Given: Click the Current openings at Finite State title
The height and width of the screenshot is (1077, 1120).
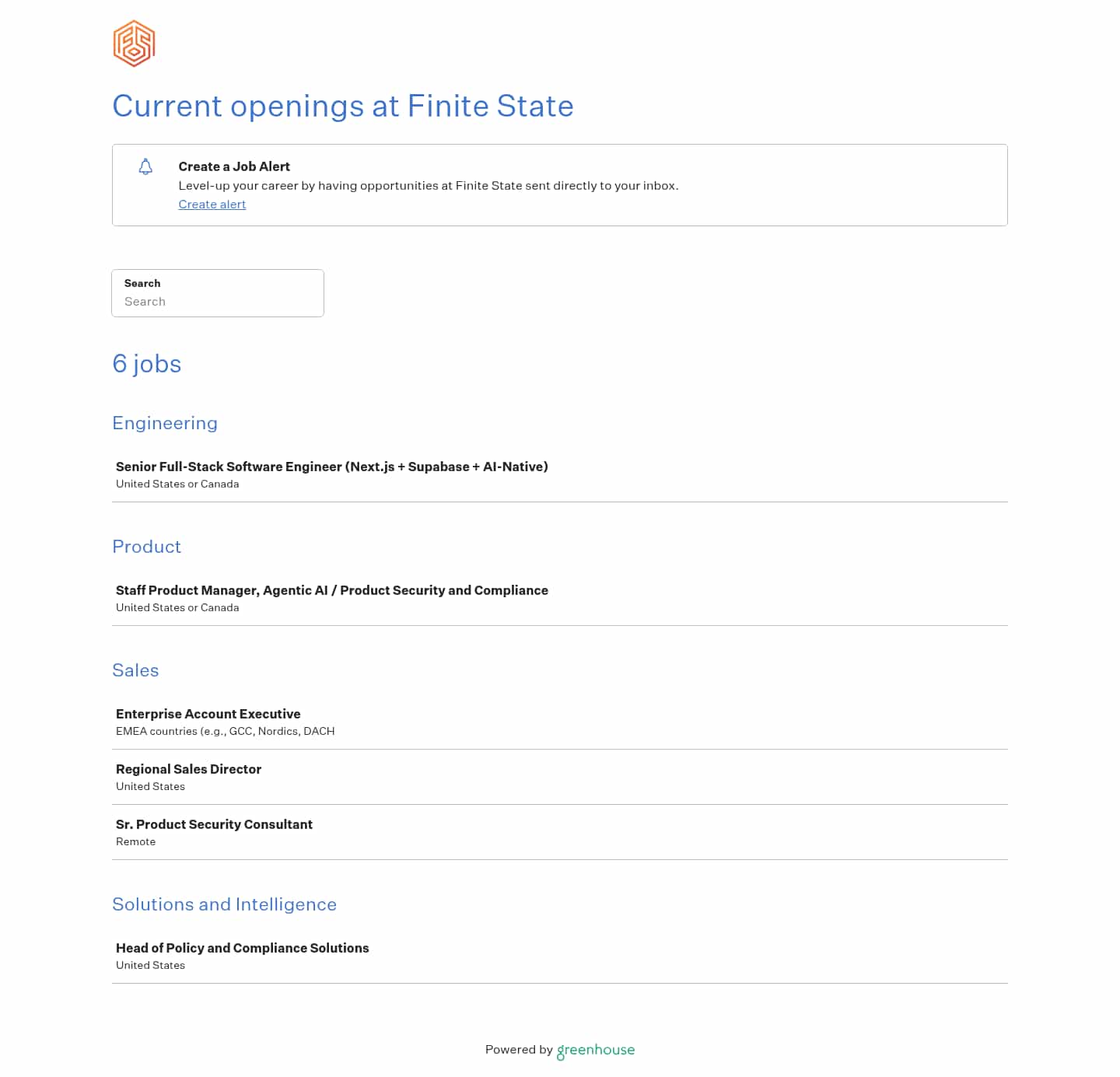Looking at the screenshot, I should tap(343, 106).
